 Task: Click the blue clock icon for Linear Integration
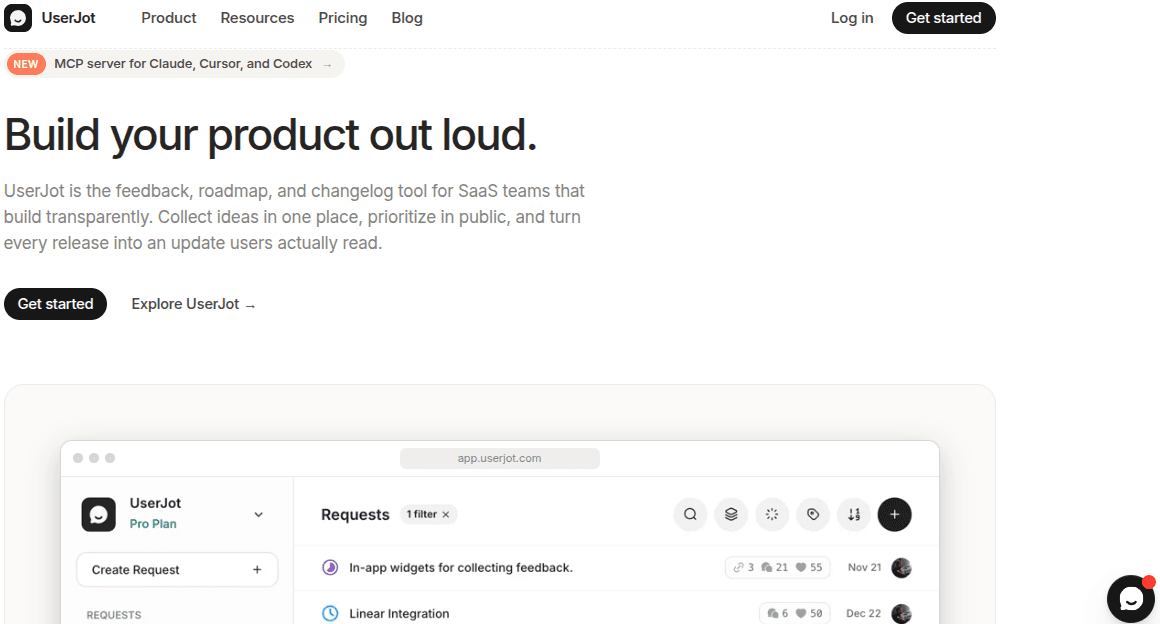pos(330,613)
